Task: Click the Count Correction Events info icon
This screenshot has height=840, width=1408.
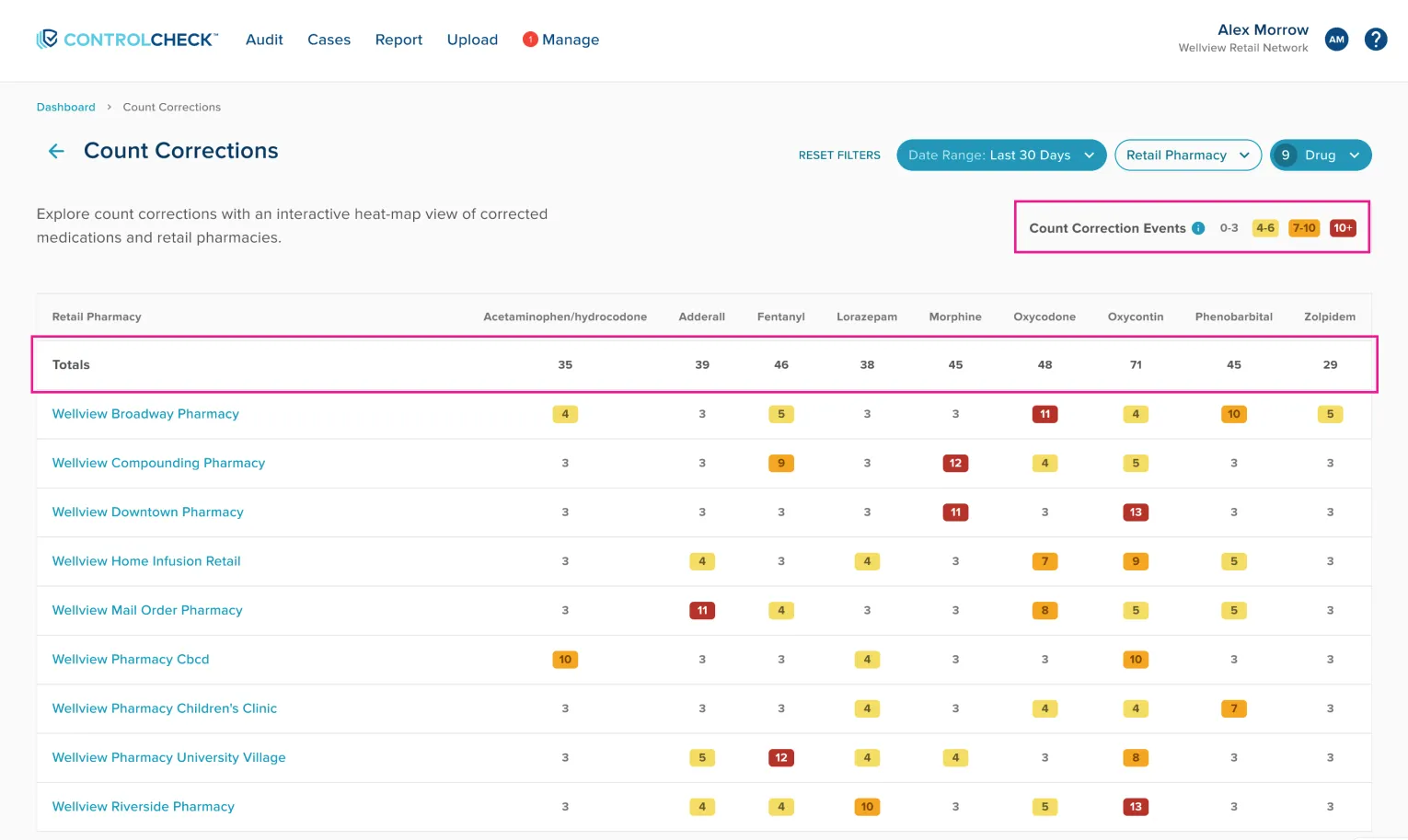Action: 1198,228
